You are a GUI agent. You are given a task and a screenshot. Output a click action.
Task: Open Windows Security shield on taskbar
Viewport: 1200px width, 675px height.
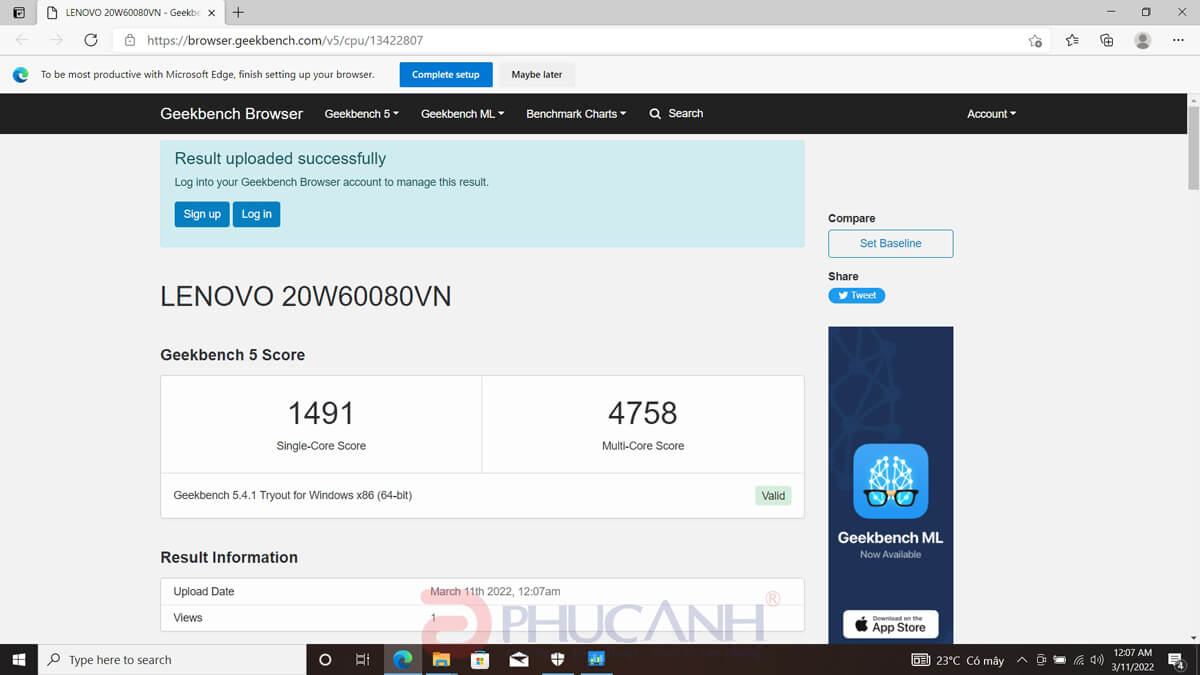point(558,659)
